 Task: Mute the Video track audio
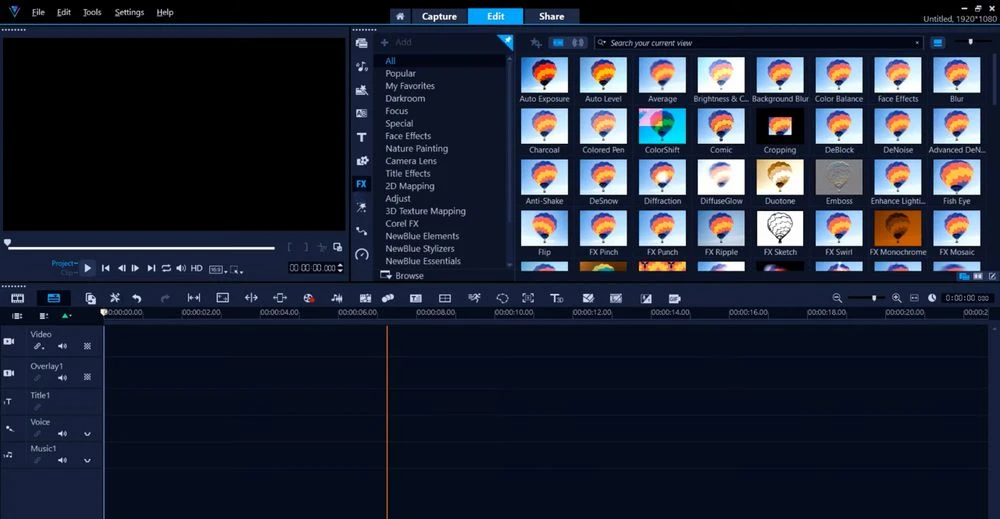click(62, 346)
